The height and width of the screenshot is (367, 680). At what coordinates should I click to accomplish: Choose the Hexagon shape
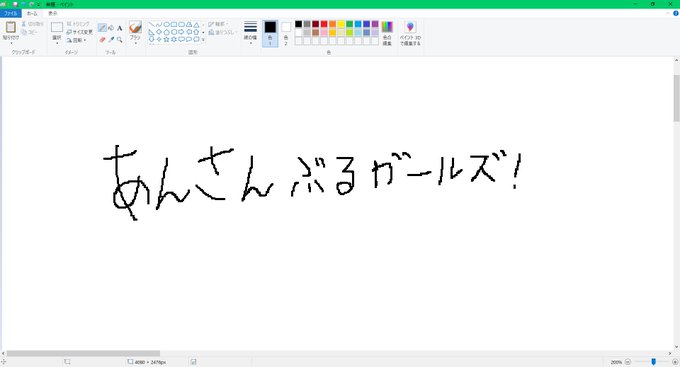pyautogui.click(x=174, y=32)
